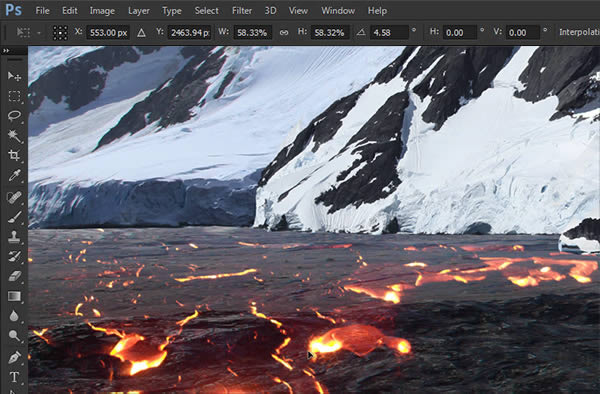The height and width of the screenshot is (394, 600).
Task: Click the horizontal skew H field
Action: (x=460, y=33)
